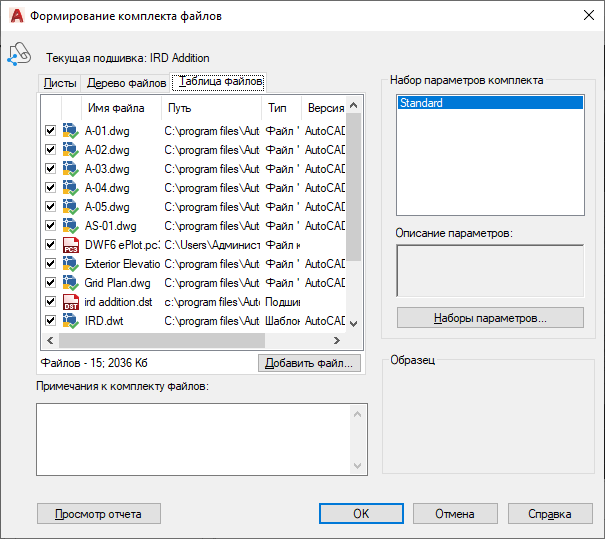This screenshot has width=605, height=539.
Task: Switch to the Листы tab
Action: 59,83
